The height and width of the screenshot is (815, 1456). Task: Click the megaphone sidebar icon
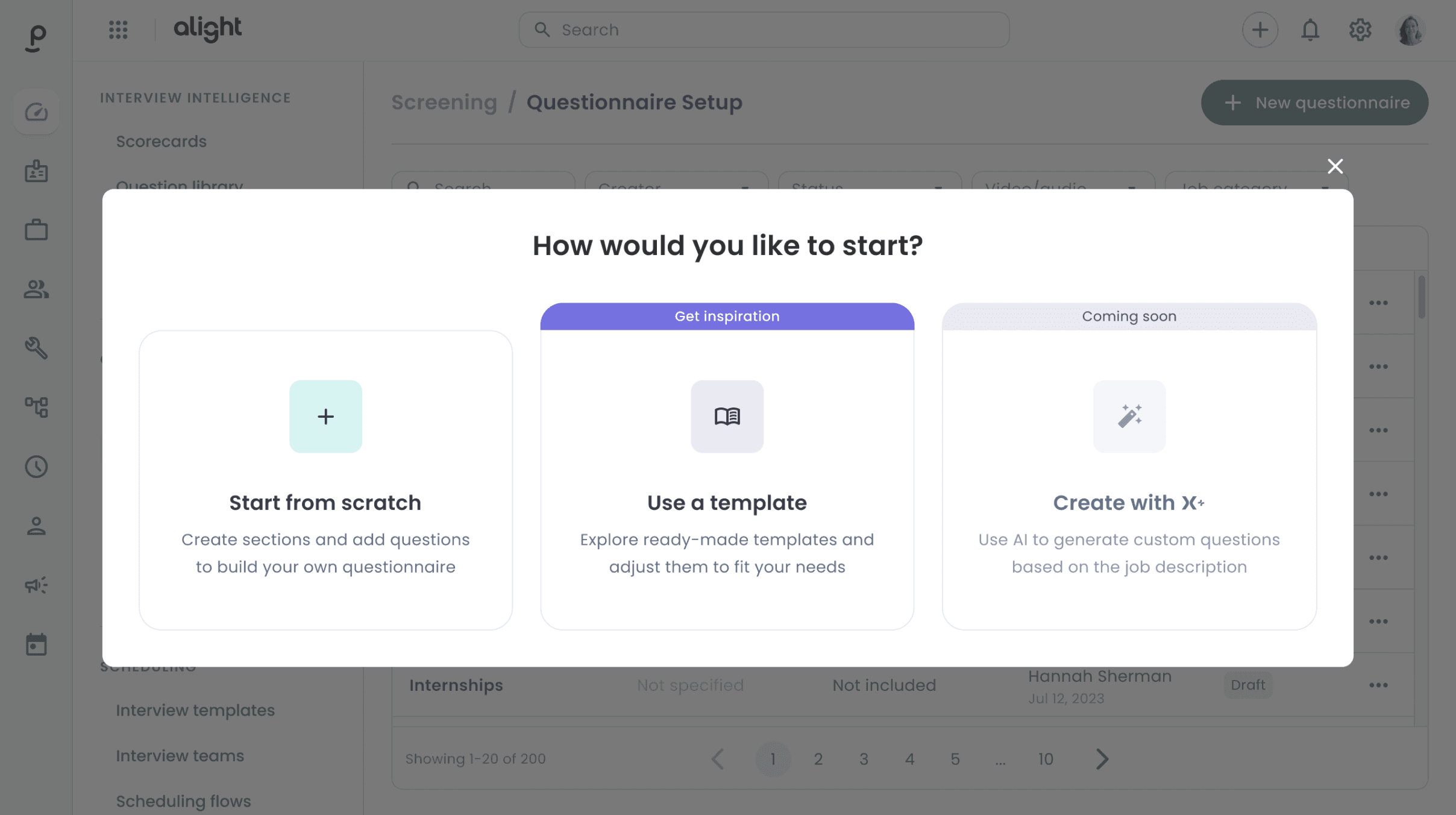point(36,585)
